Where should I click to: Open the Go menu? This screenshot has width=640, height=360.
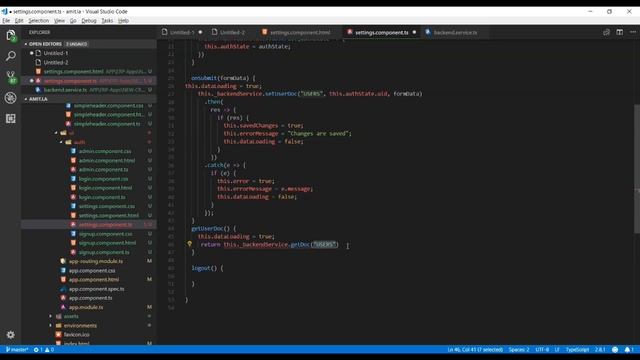(x=73, y=20)
